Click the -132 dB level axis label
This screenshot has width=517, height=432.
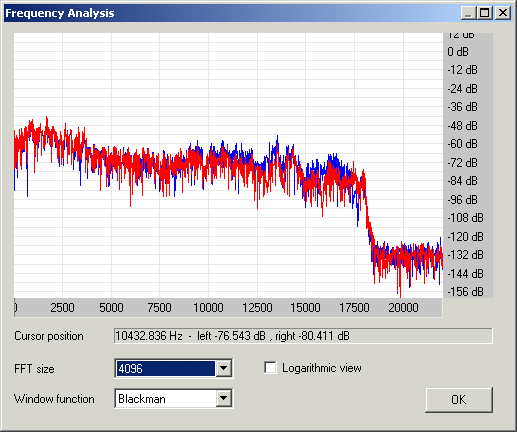(x=465, y=255)
